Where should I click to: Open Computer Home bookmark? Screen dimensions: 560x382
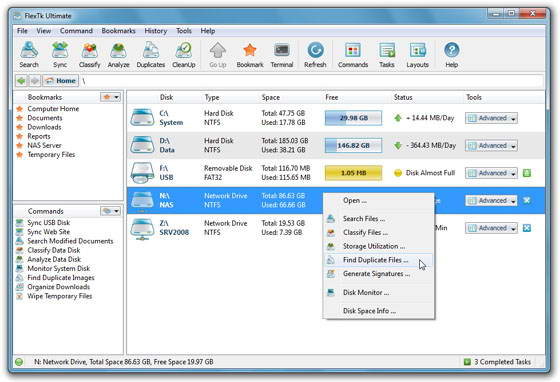53,109
